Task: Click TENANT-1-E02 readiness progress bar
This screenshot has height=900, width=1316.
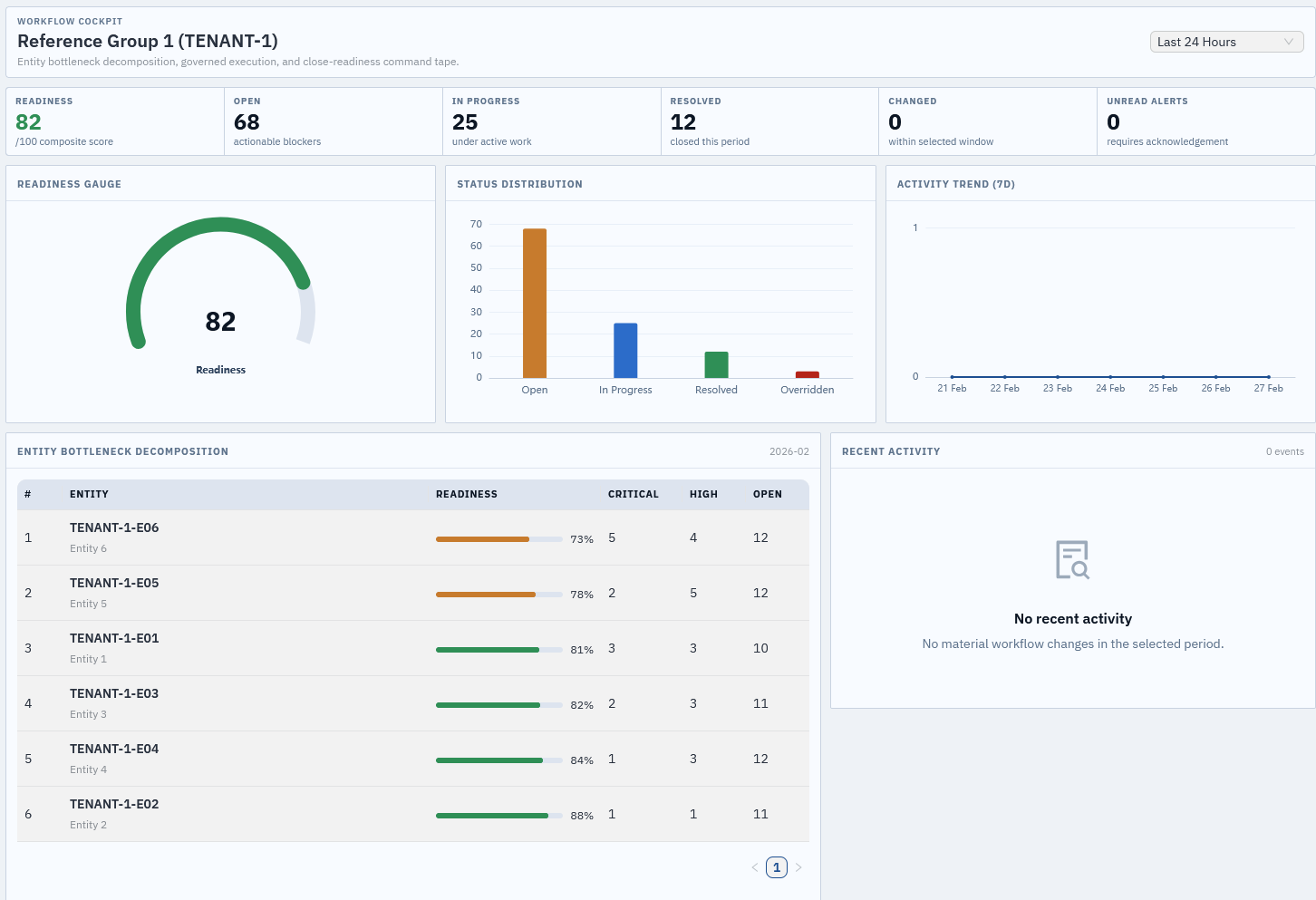Action: click(x=498, y=816)
